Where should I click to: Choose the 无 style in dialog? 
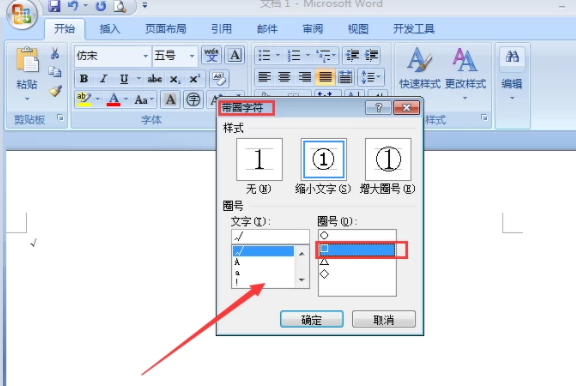pos(259,159)
